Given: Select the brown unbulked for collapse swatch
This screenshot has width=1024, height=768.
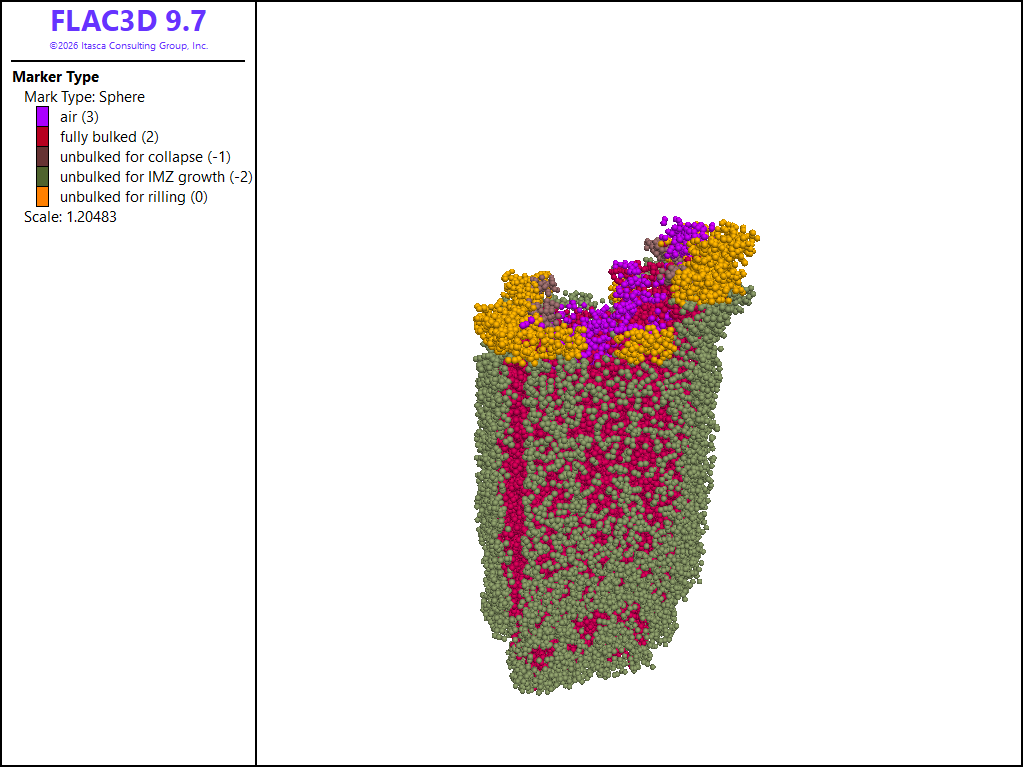Looking at the screenshot, I should (x=42, y=157).
